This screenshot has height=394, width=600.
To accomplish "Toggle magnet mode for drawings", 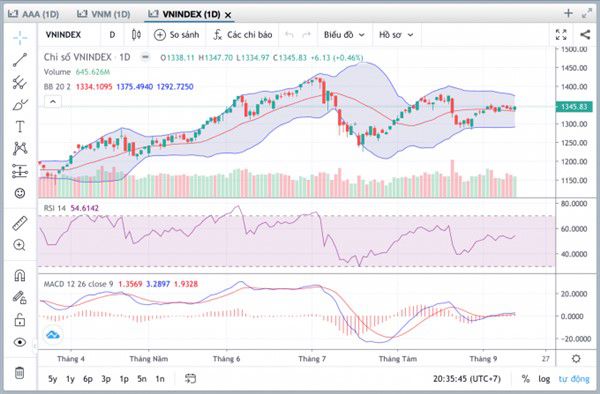I will coord(20,275).
